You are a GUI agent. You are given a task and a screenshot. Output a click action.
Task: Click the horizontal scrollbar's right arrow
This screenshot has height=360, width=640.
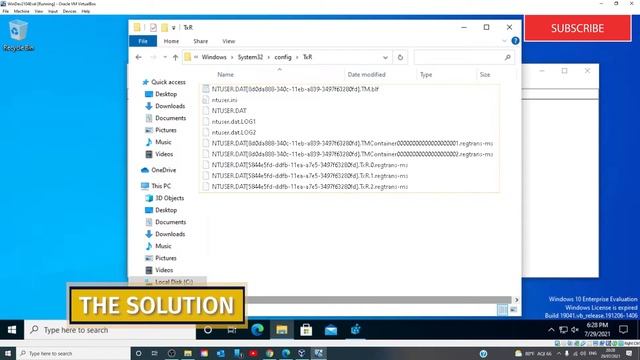click(516, 300)
